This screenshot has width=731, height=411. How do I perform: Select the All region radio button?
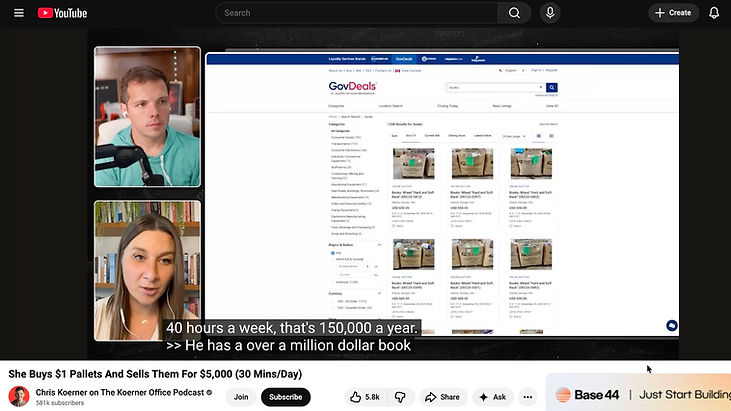[x=333, y=253]
